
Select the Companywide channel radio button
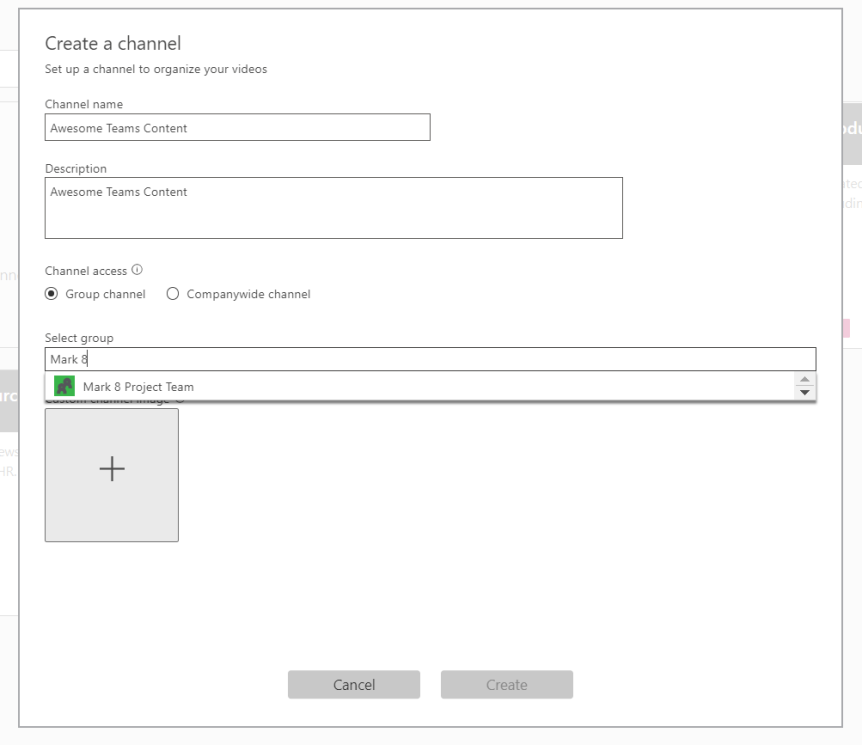click(x=173, y=294)
